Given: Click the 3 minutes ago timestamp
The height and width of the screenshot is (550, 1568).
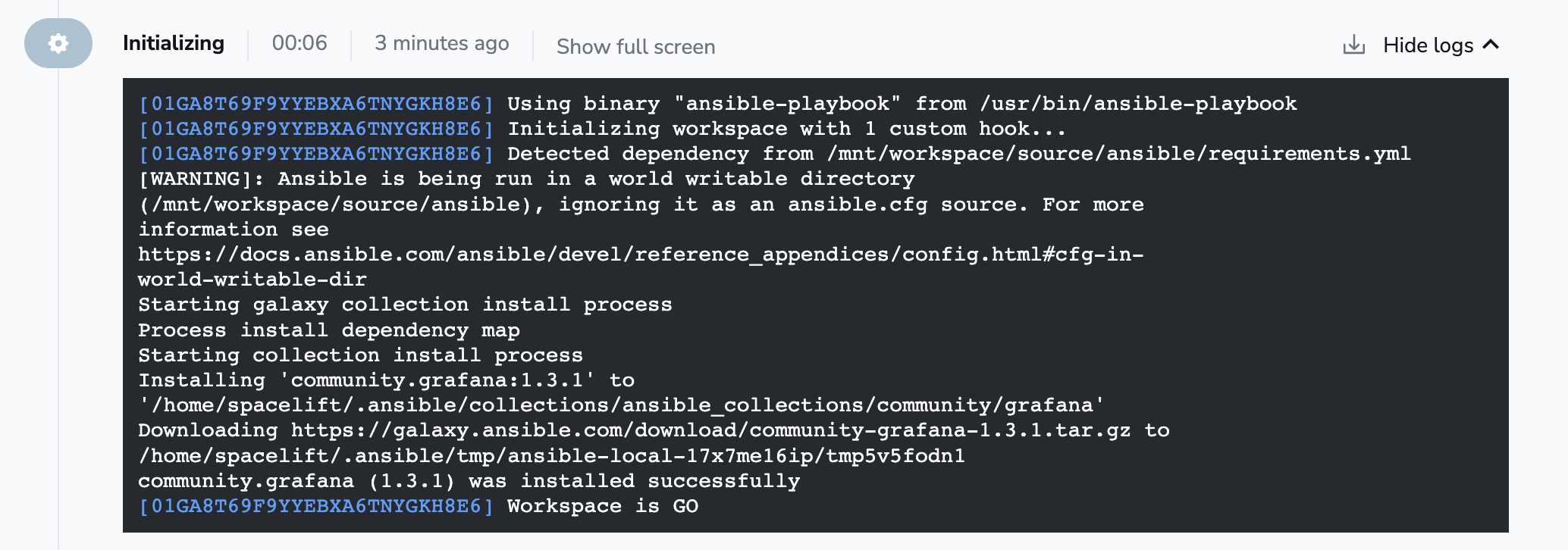Looking at the screenshot, I should 441,44.
